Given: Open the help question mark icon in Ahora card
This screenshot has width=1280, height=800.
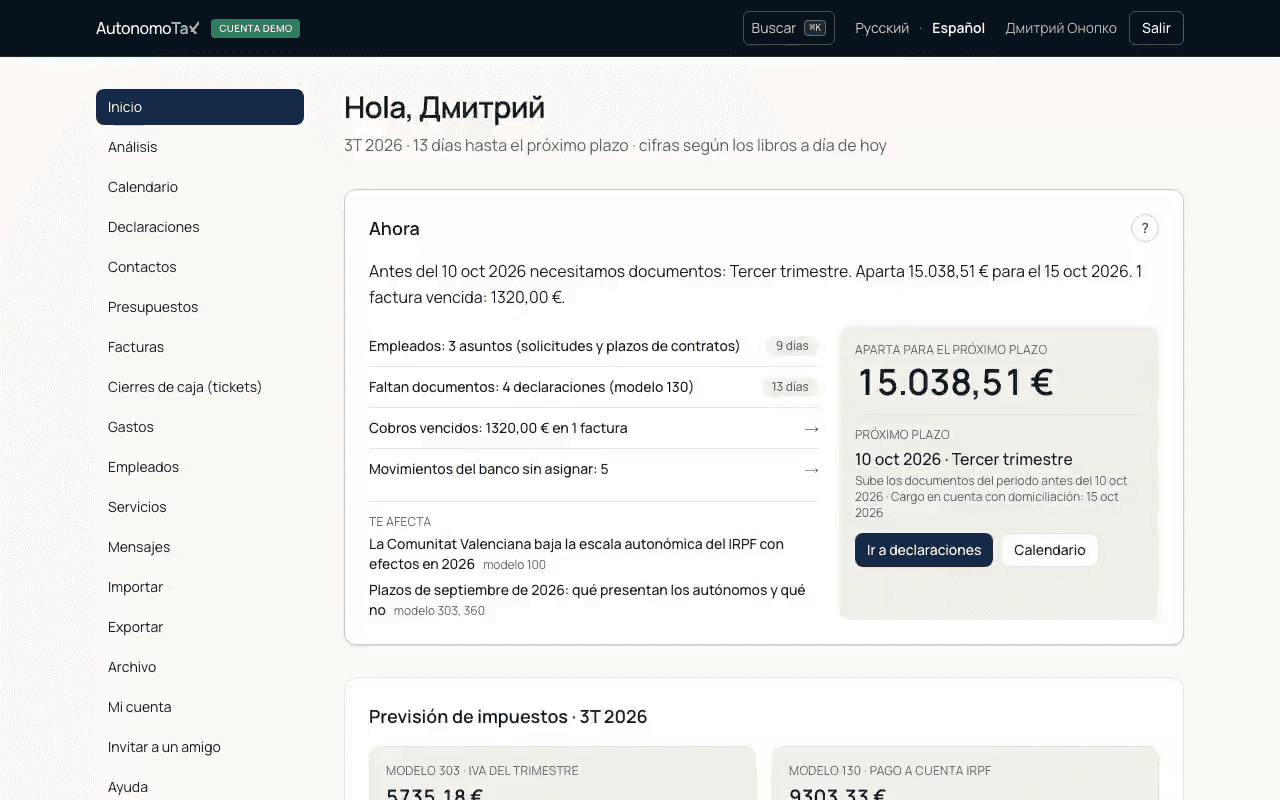Looking at the screenshot, I should pyautogui.click(x=1145, y=228).
